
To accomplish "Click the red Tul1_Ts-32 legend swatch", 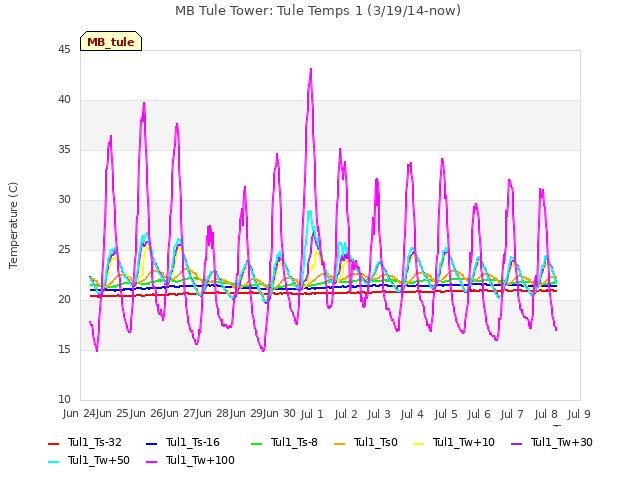I will 53,443.
